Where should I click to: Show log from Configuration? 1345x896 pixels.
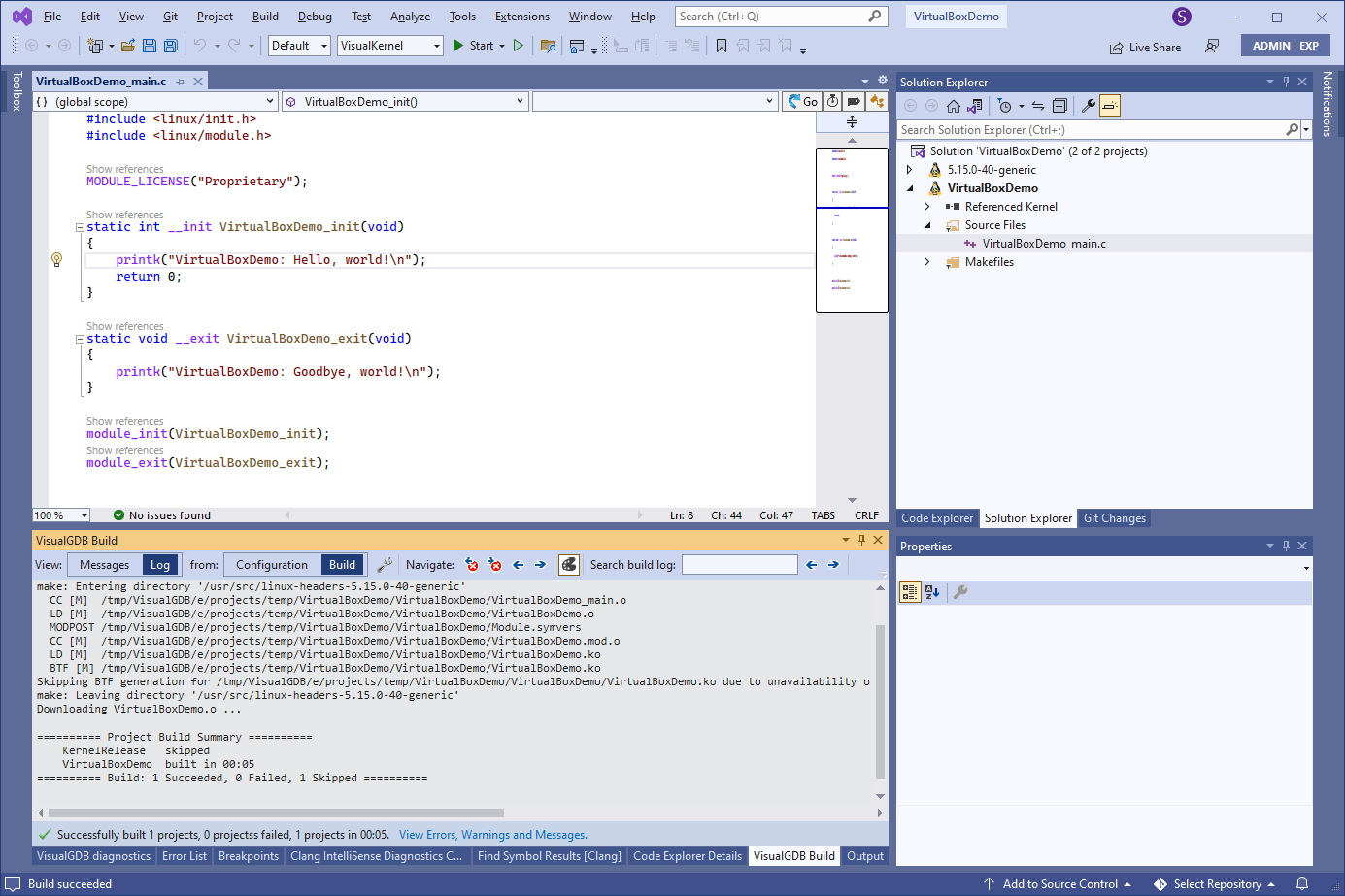tap(272, 565)
